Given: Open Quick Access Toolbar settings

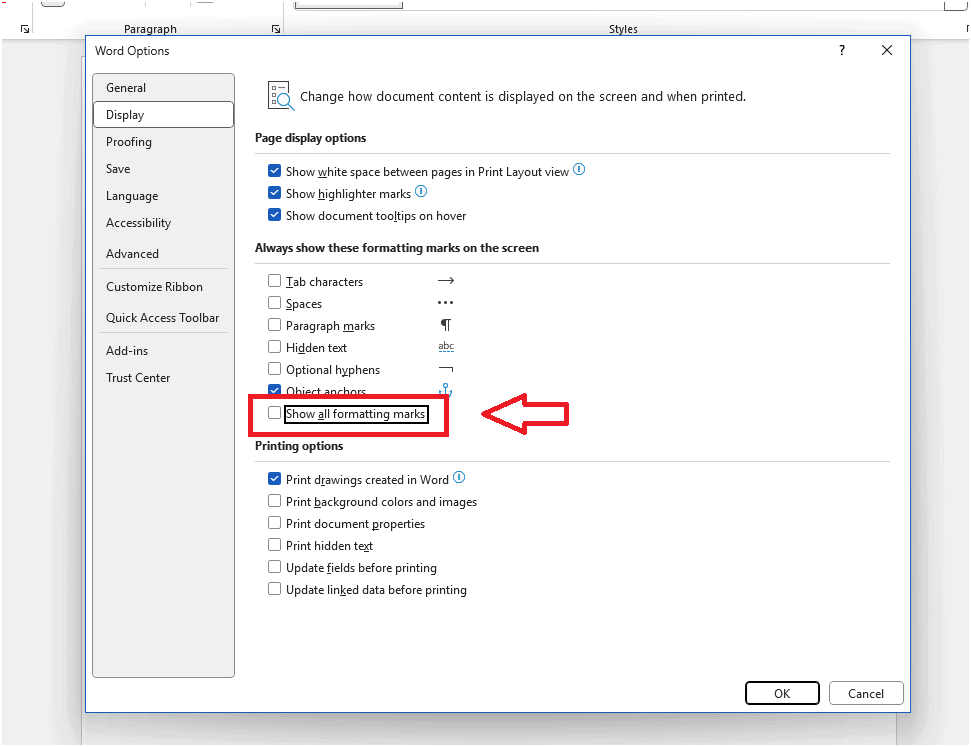Looking at the screenshot, I should 162,318.
